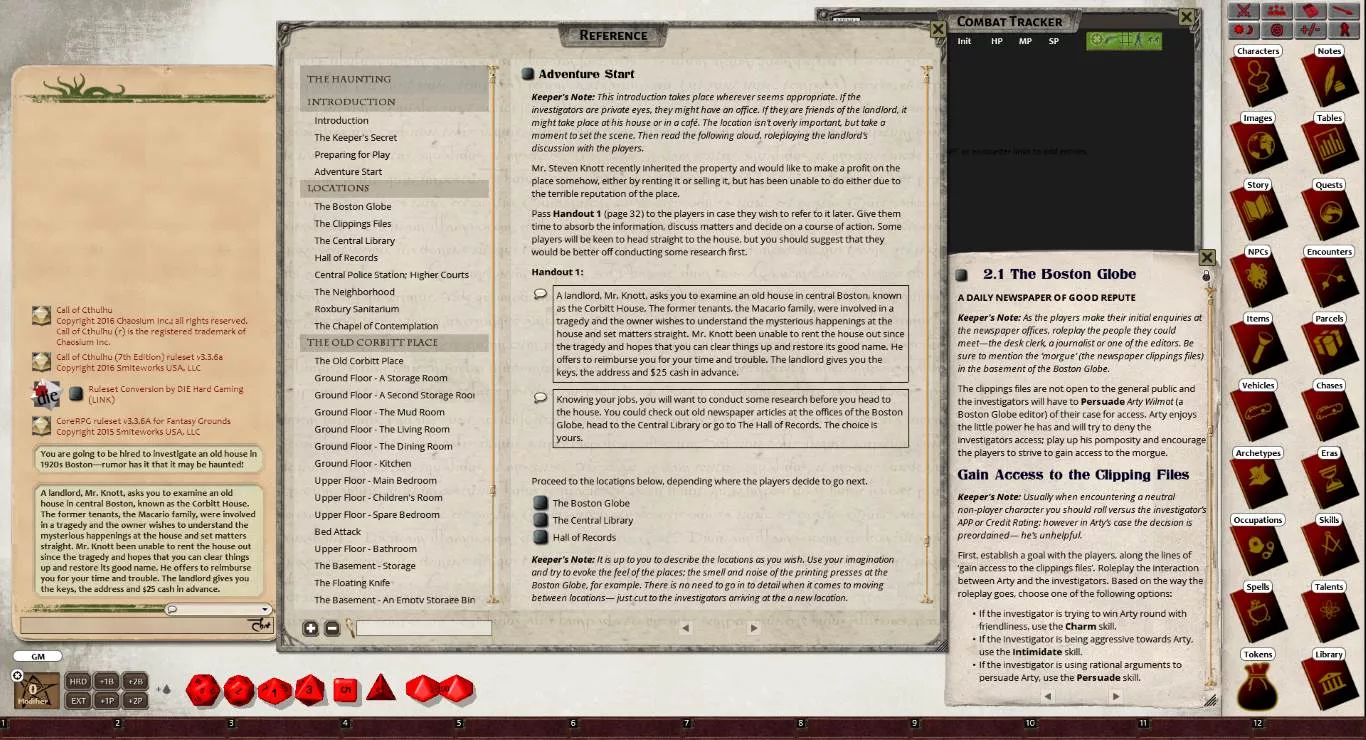
Task: Open The Boston Globe link in content
Action: 590,503
